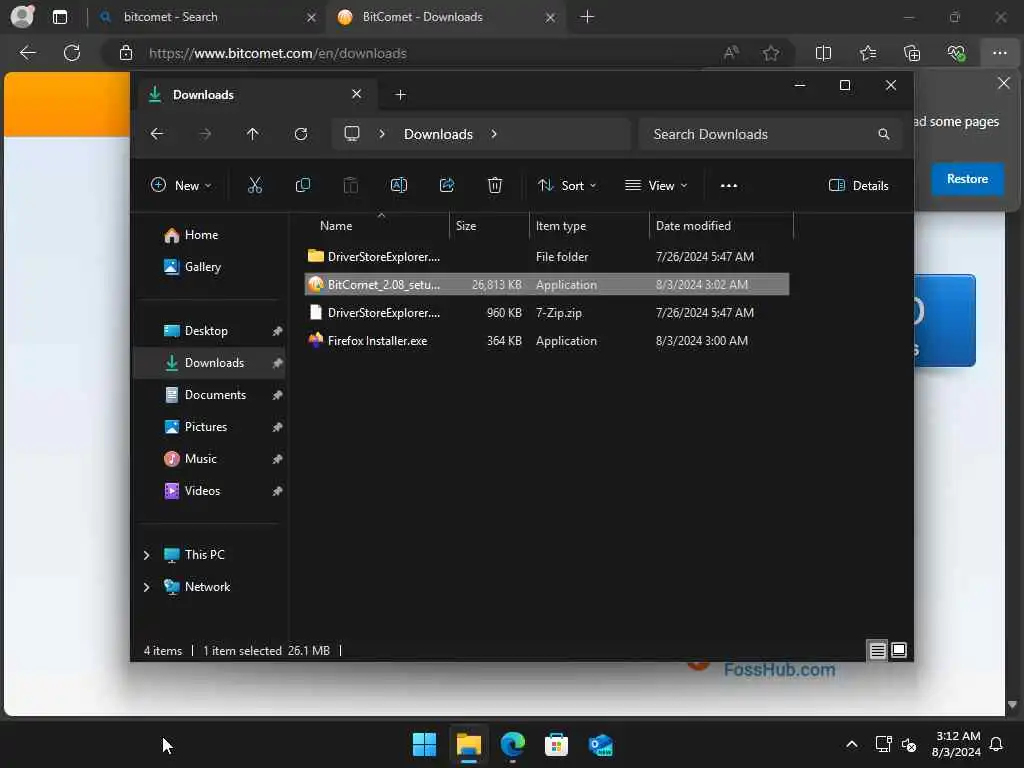The height and width of the screenshot is (768, 1024).
Task: Open the See more three-dots menu in Explorer
Action: pos(729,185)
